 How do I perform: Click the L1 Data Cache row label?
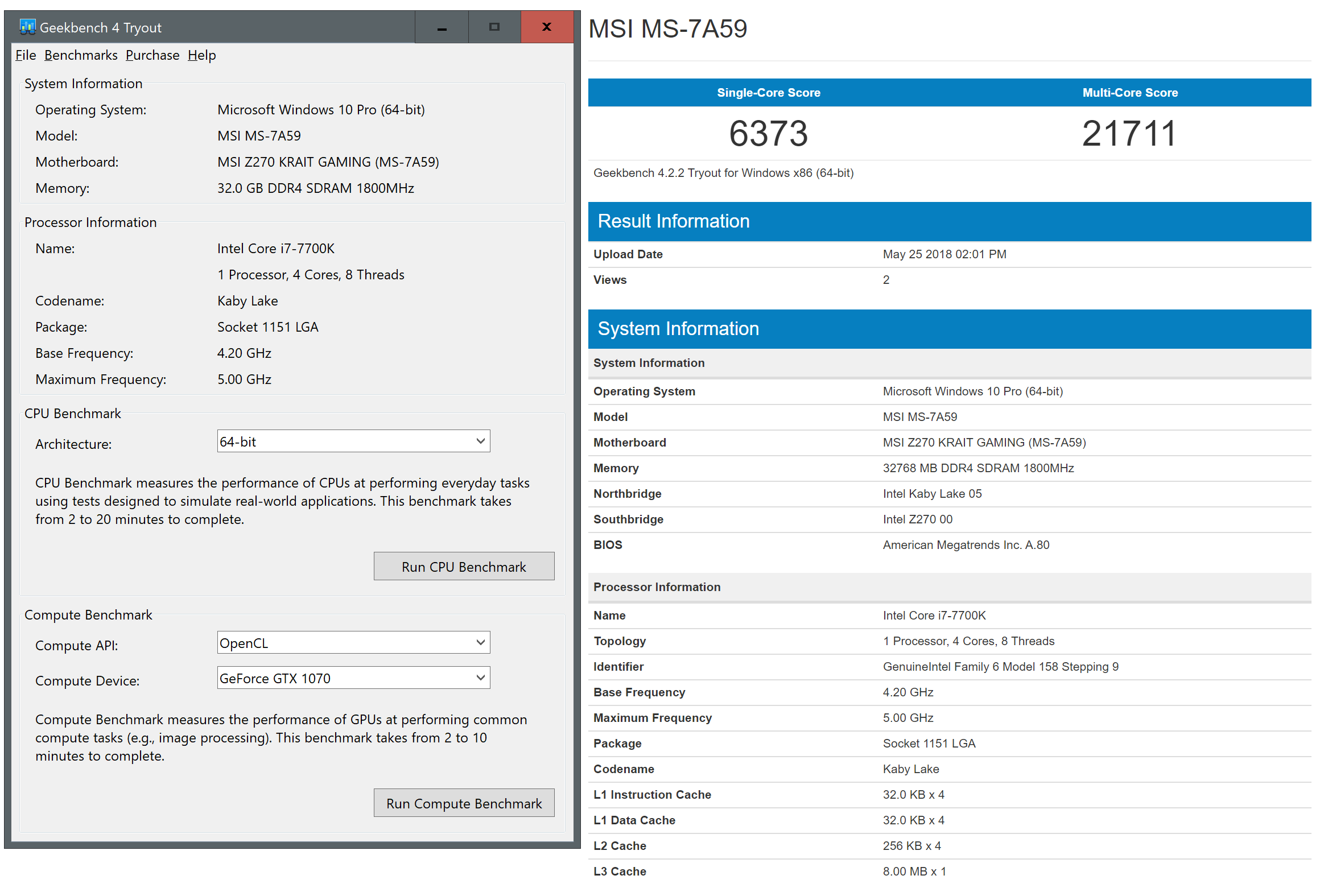634,821
